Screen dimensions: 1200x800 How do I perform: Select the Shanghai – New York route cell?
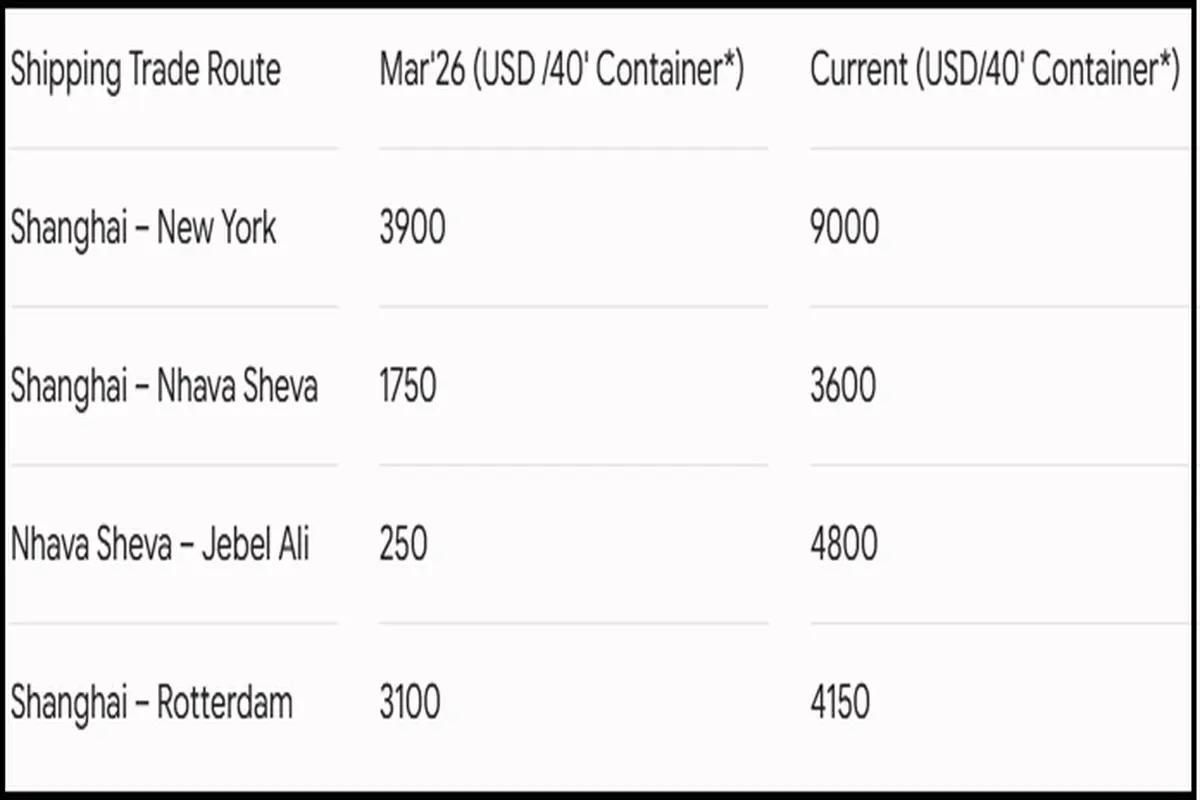click(x=143, y=228)
